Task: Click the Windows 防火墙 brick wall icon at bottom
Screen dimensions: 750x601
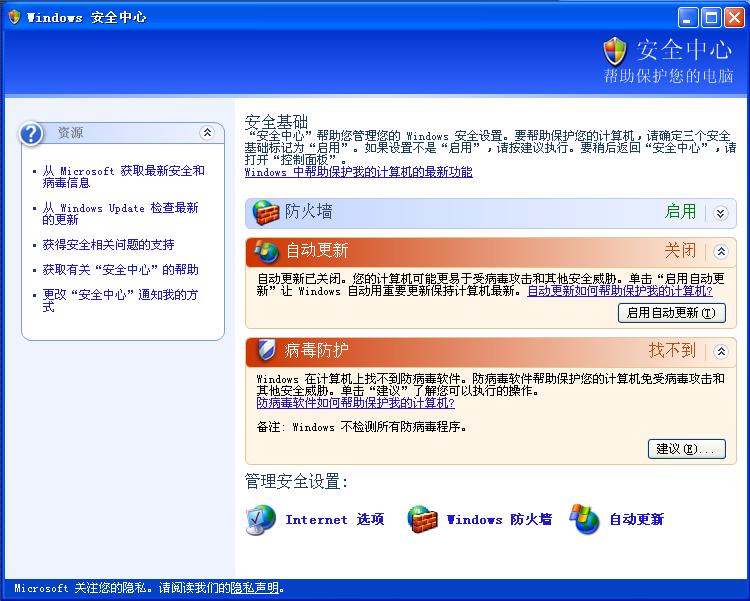Action: pos(422,519)
